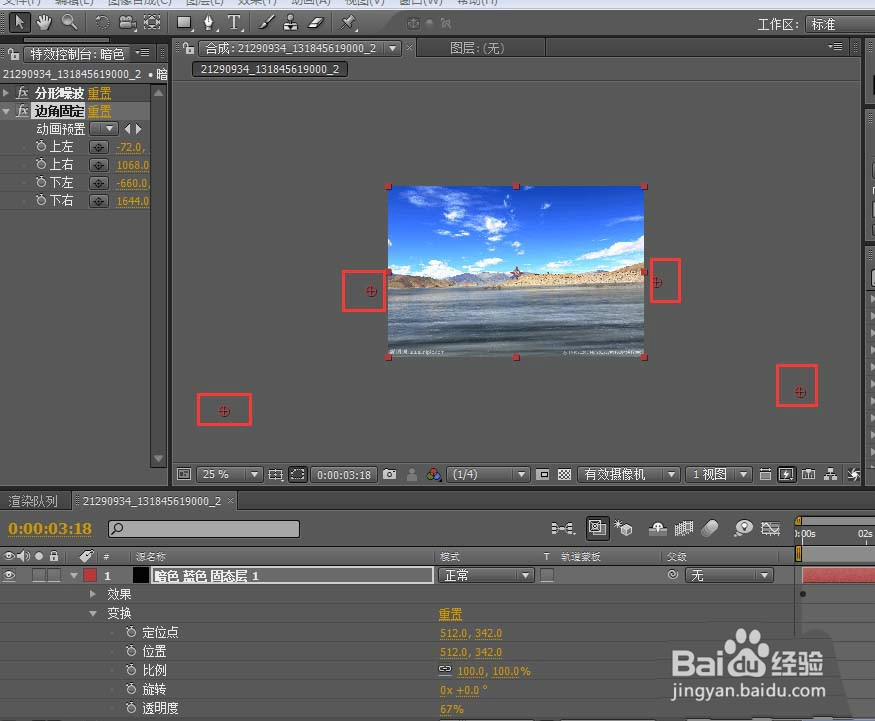Select the Text tool
This screenshot has width=875, height=721.
(x=234, y=22)
